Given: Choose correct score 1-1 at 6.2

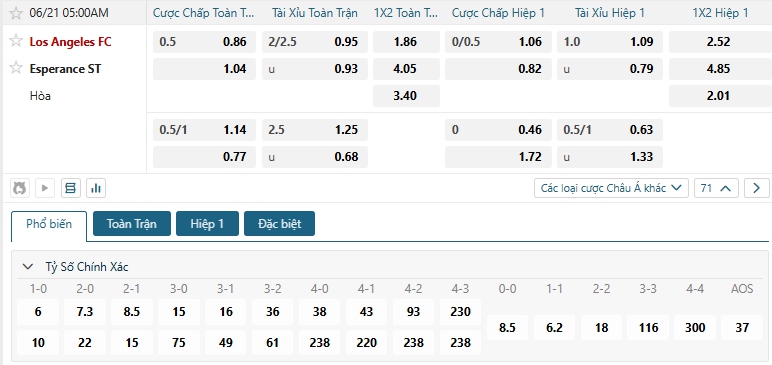Looking at the screenshot, I should pyautogui.click(x=554, y=328).
